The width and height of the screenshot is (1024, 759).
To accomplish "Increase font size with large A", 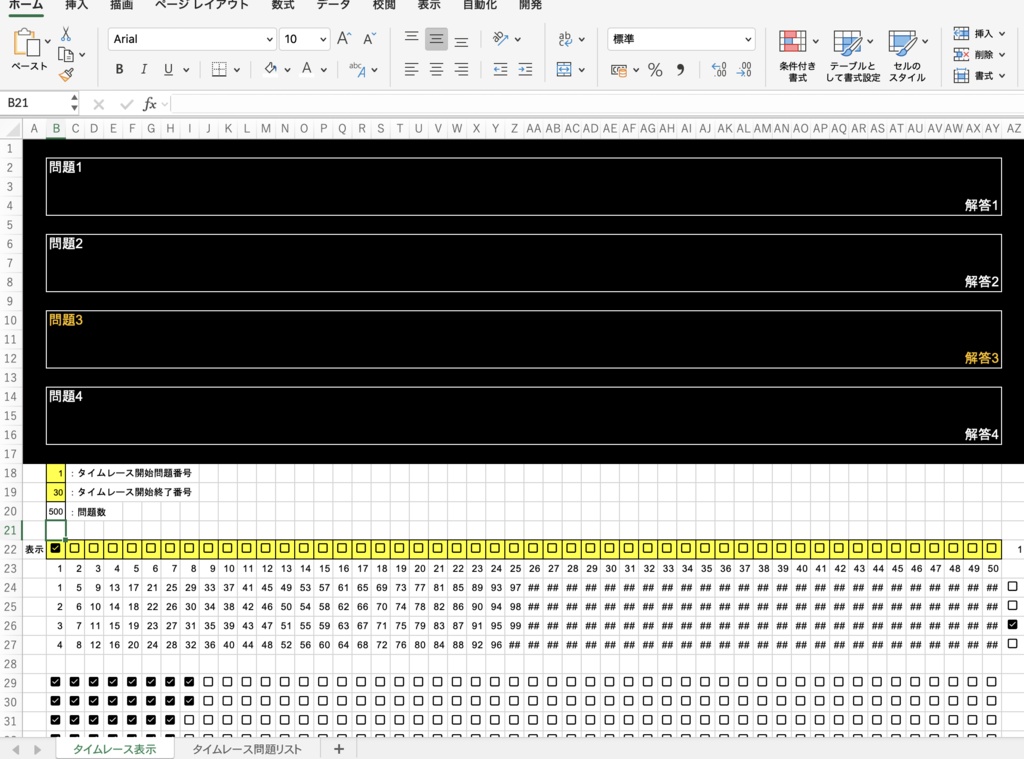I will [x=344, y=39].
